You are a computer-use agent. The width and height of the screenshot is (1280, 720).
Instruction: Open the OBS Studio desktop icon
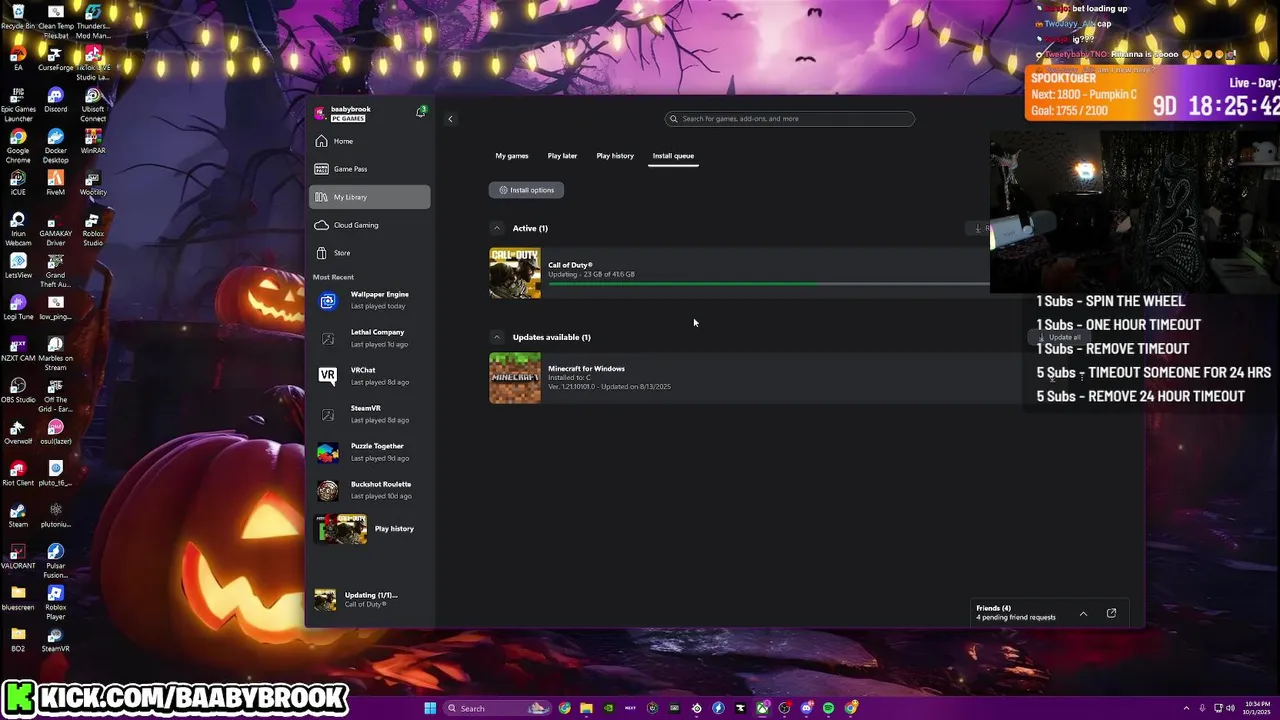[x=17, y=391]
